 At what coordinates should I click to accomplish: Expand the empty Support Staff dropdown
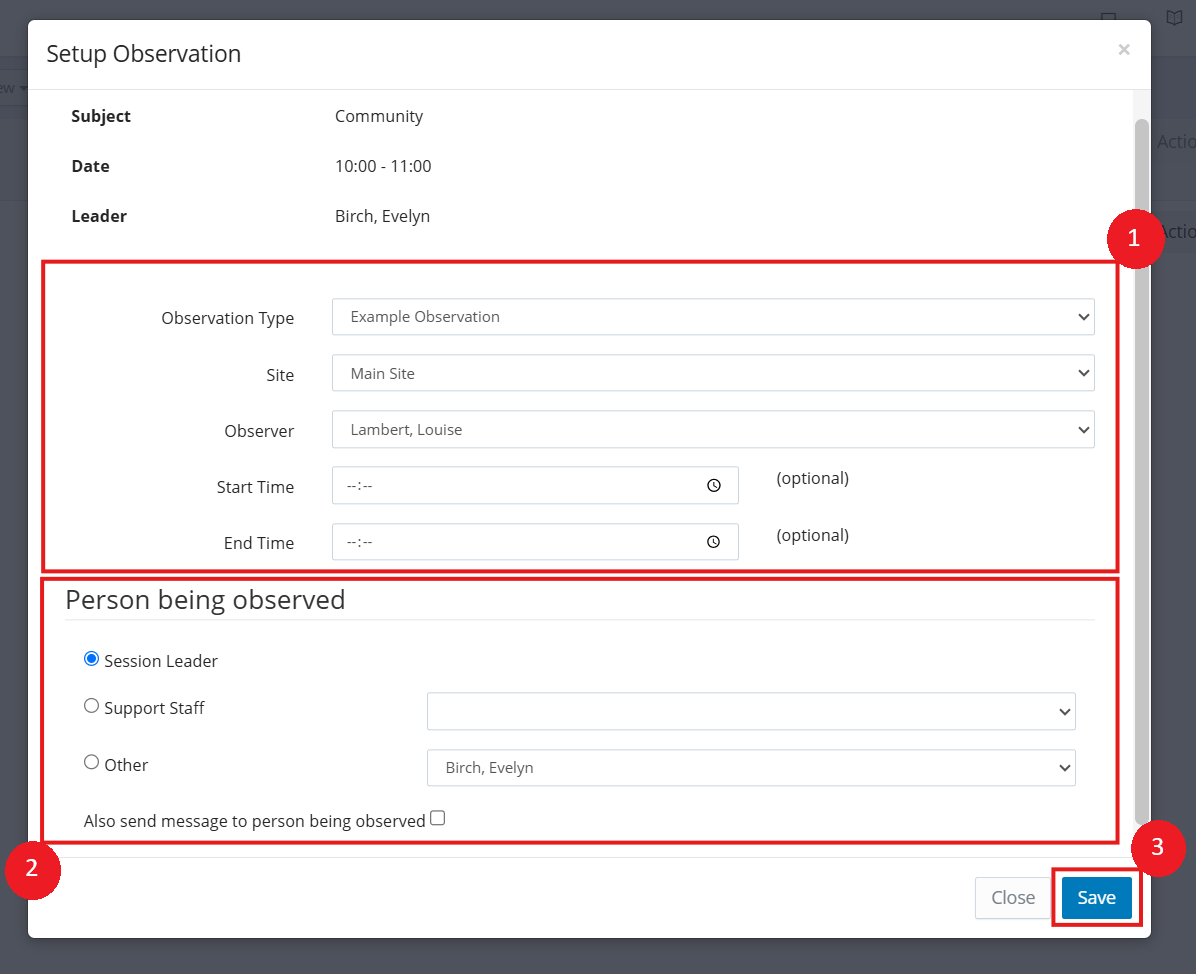point(751,711)
